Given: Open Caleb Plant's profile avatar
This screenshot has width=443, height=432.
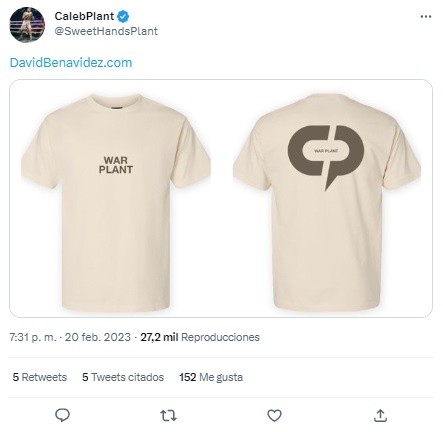Looking at the screenshot, I should click(27, 24).
